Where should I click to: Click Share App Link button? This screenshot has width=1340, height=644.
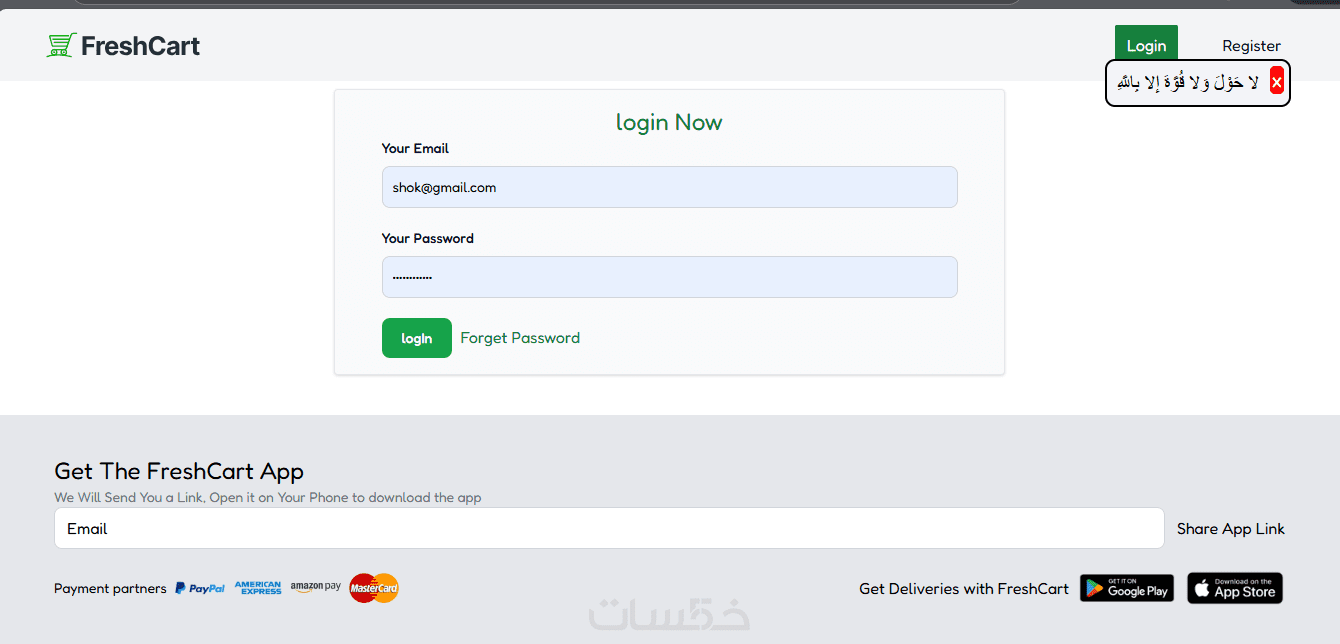tap(1231, 528)
